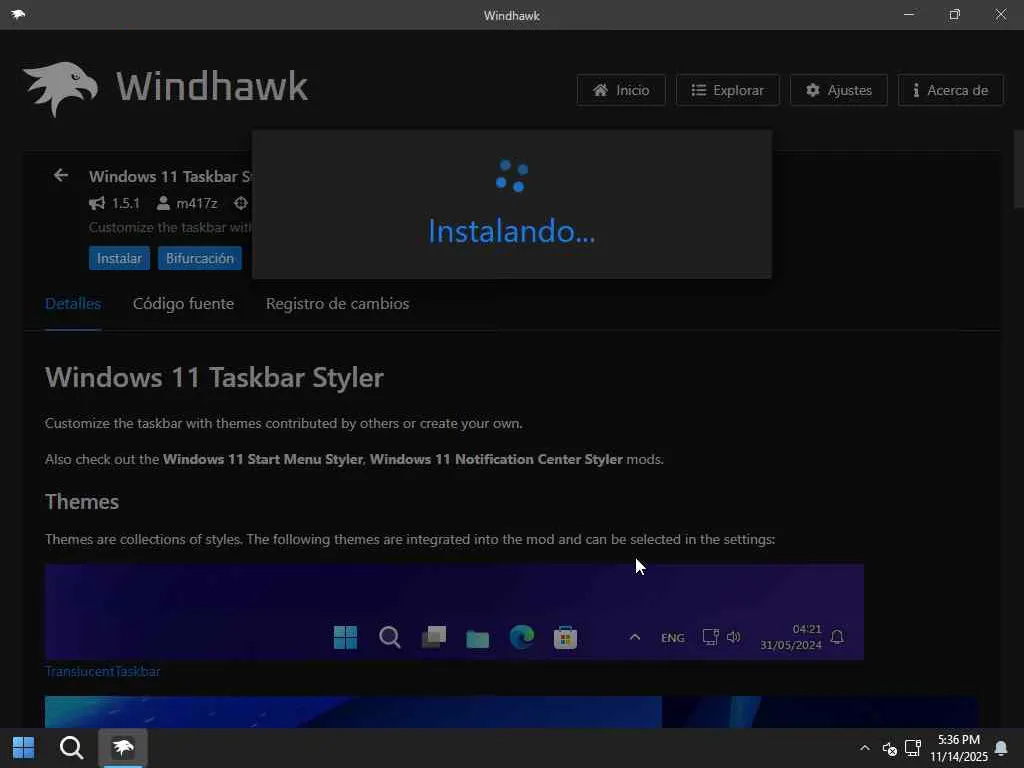Screen dimensions: 1024x768
Task: Show hidden system tray icons
Action: point(865,748)
